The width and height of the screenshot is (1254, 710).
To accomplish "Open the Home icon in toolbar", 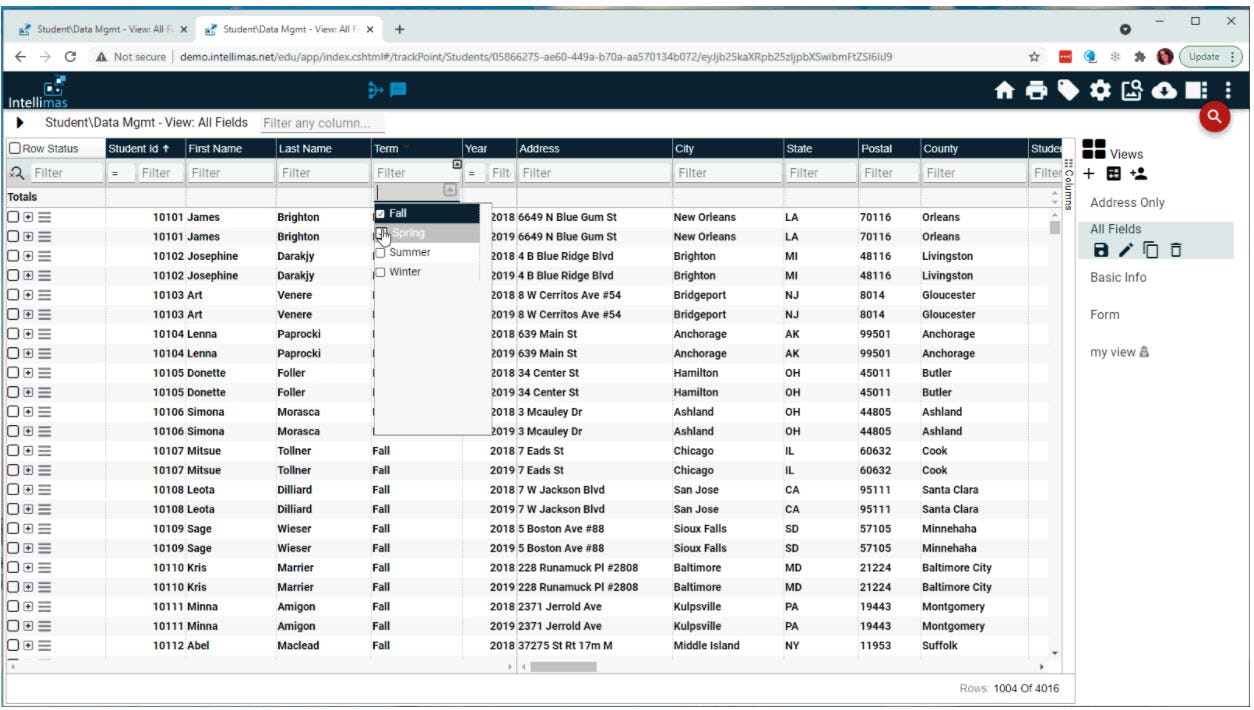I will tap(1004, 91).
